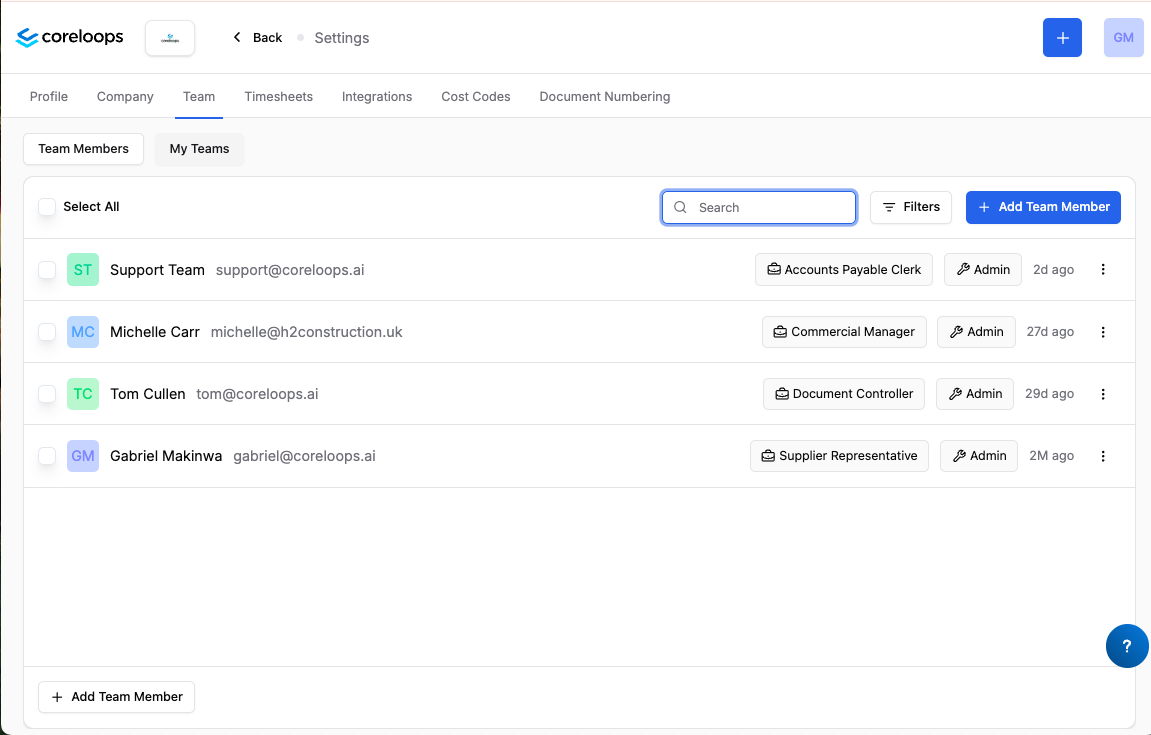Focus the Search input field
This screenshot has height=735, width=1151.
pyautogui.click(x=759, y=207)
